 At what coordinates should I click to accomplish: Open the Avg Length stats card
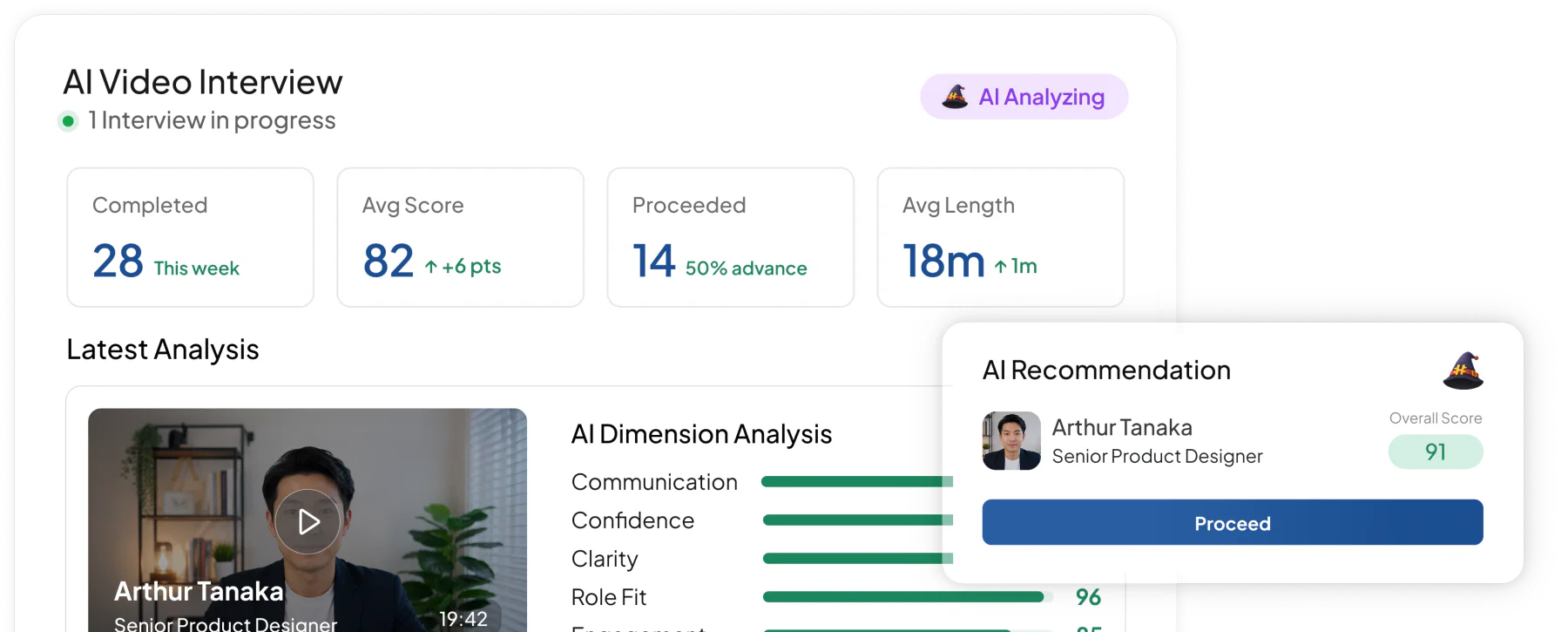pos(1001,237)
